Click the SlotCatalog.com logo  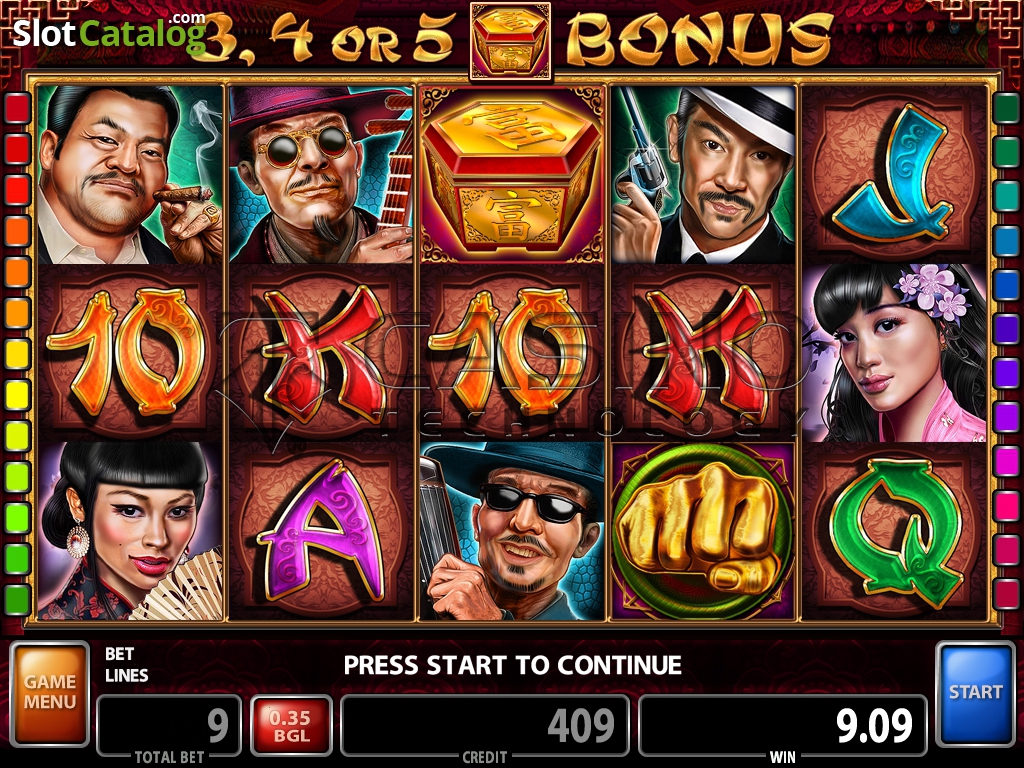[109, 32]
